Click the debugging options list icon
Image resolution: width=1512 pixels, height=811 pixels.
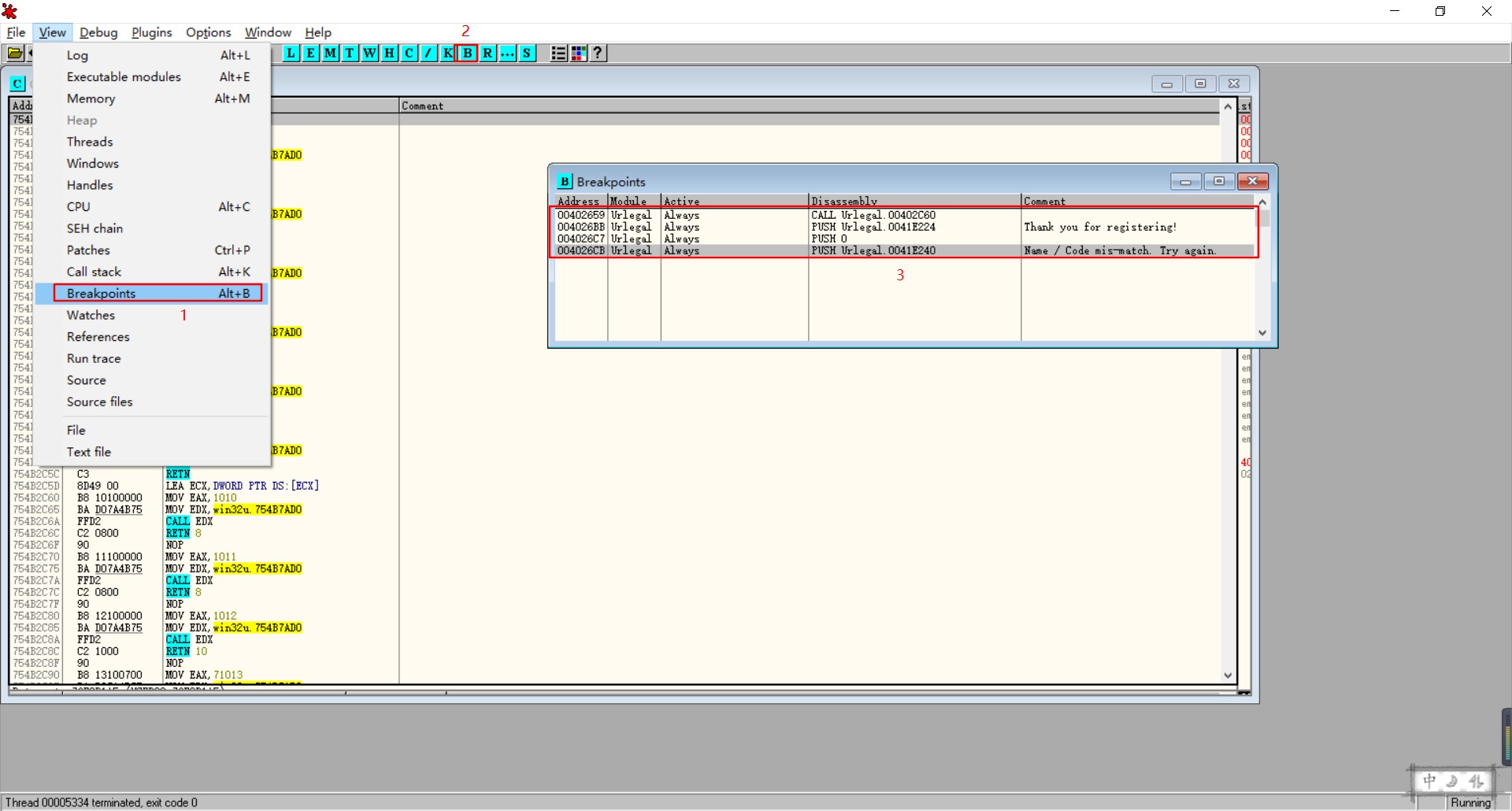558,53
